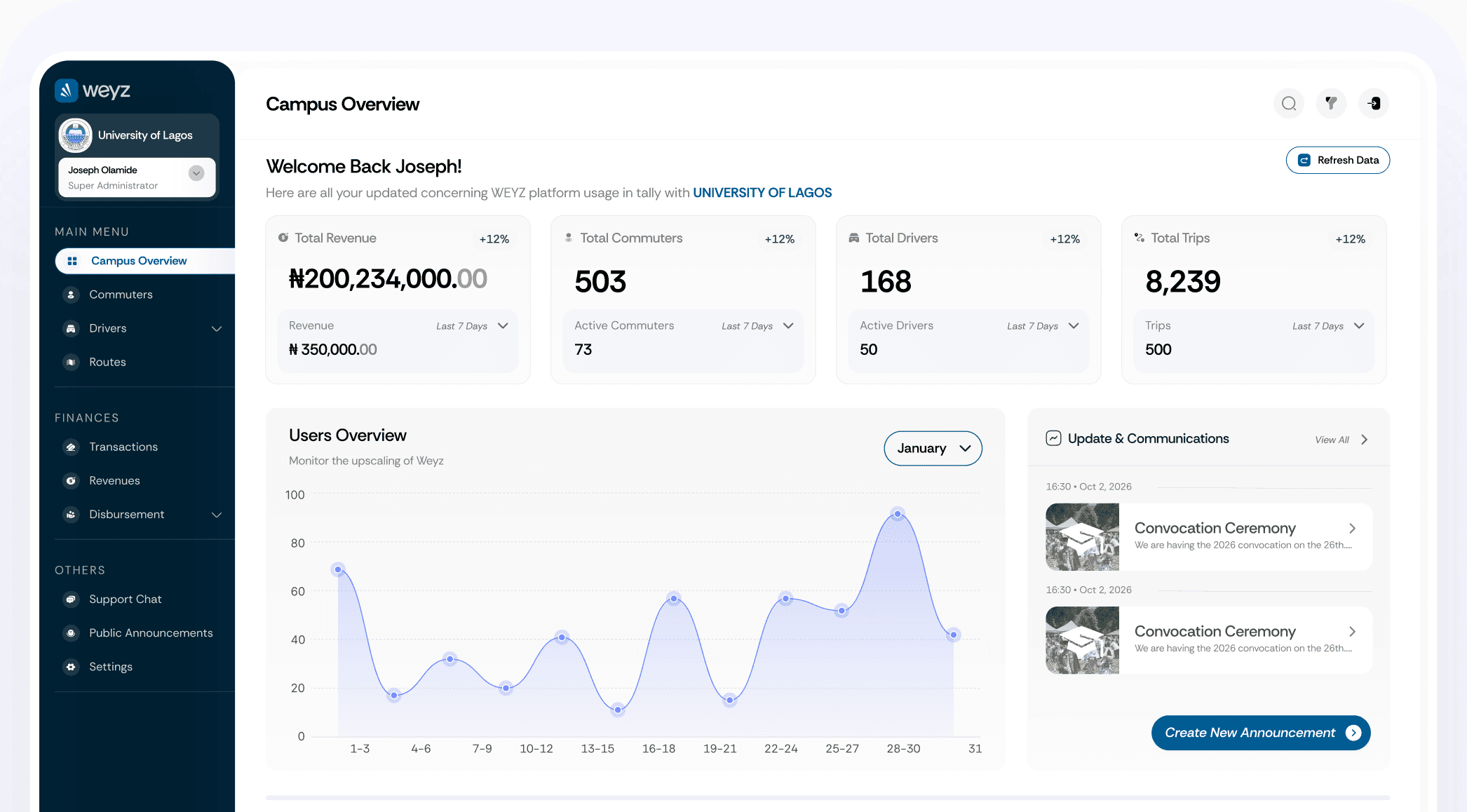The image size is (1467, 812).
Task: Click the Transactions sidebar icon
Action: (x=71, y=447)
